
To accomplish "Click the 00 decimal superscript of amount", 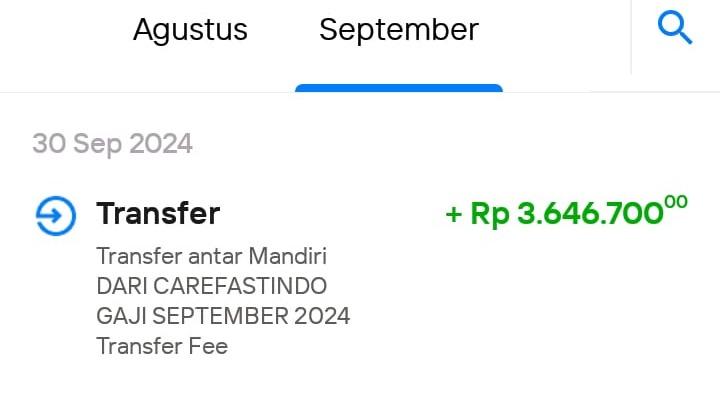I will click(x=676, y=202).
